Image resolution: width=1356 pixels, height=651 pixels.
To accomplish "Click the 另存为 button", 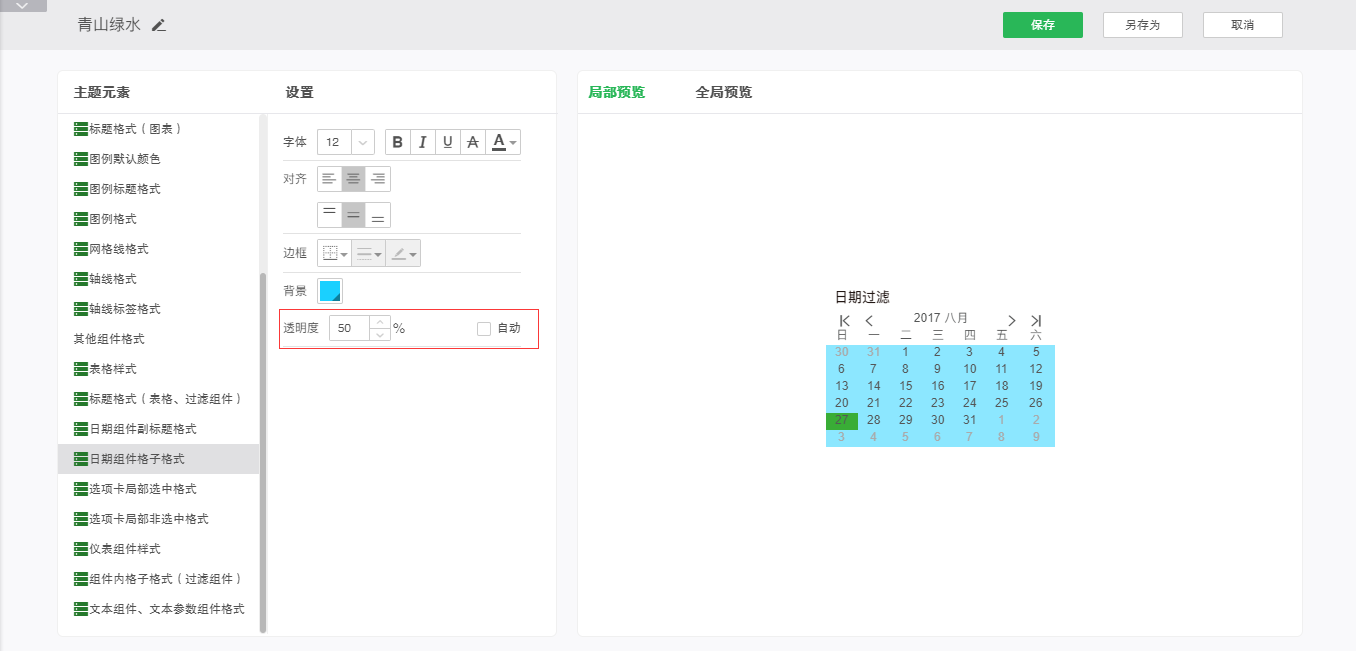I will 1142,25.
